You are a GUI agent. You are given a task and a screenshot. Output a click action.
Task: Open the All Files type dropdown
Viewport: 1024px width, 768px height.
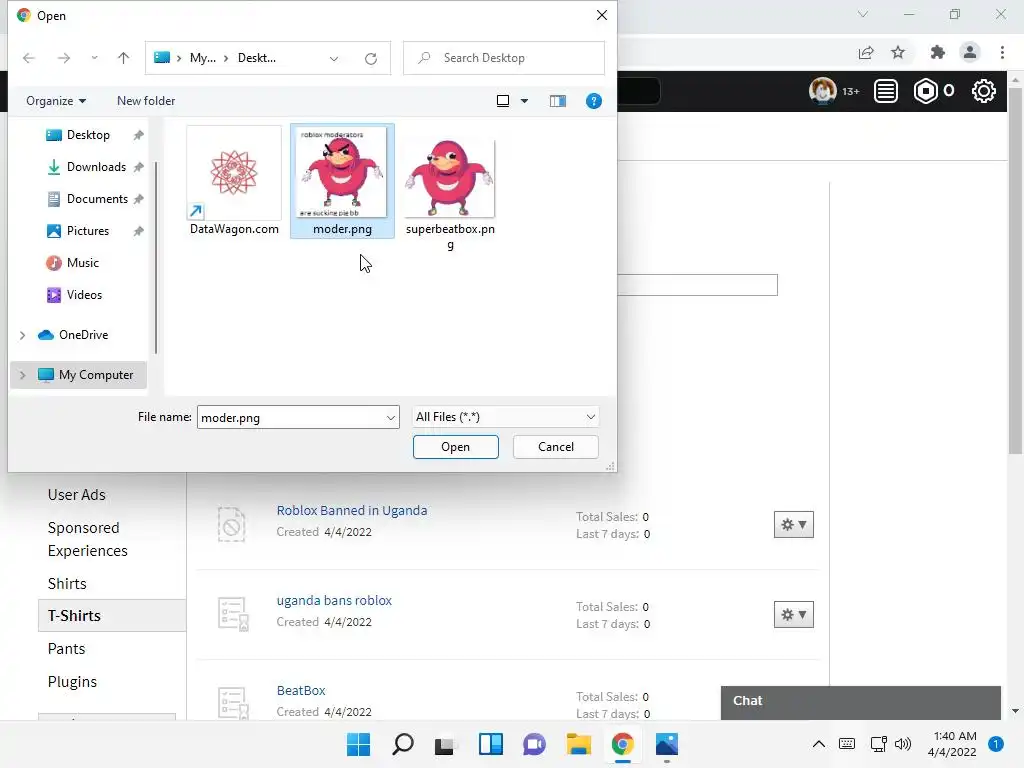coord(505,417)
